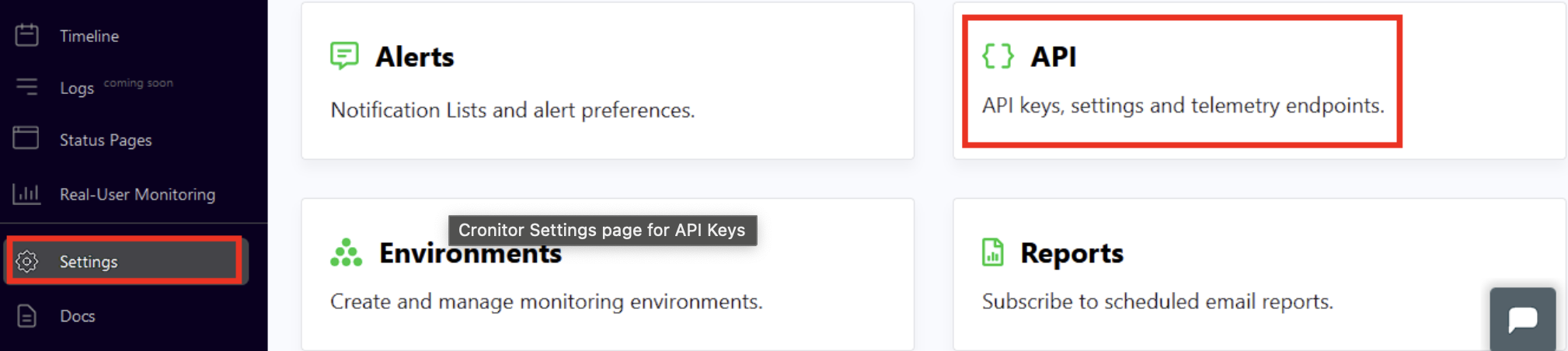Click the Status Pages window icon
The width and height of the screenshot is (1568, 351).
(x=26, y=138)
